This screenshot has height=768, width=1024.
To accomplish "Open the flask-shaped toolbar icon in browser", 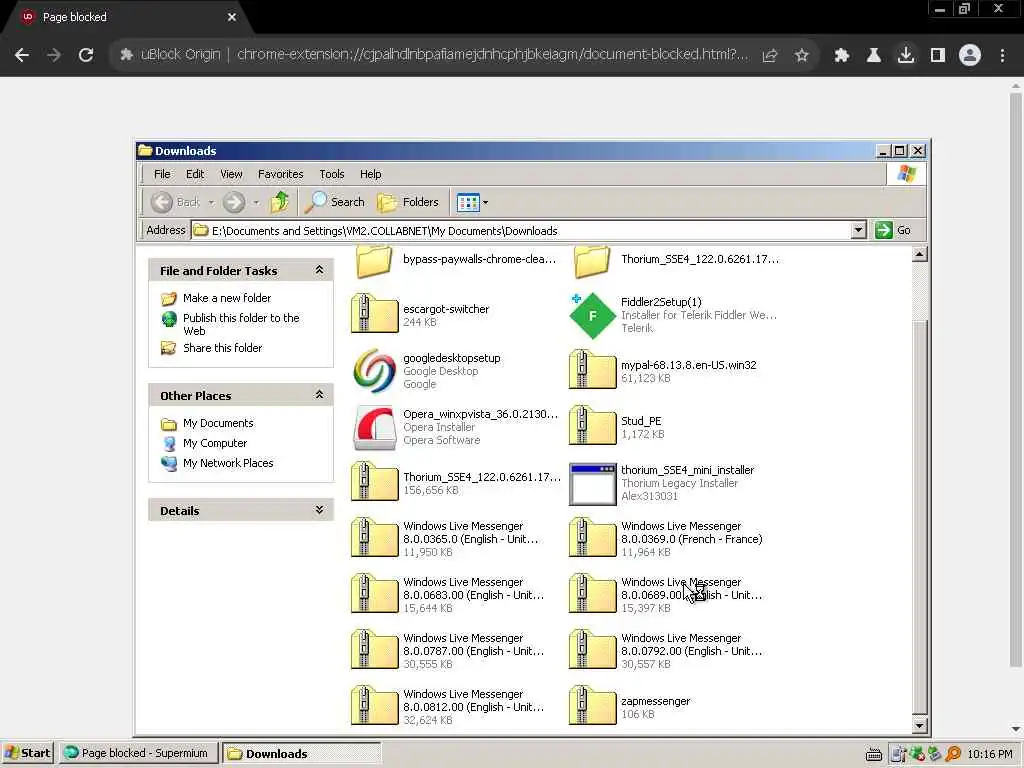I will 873,55.
